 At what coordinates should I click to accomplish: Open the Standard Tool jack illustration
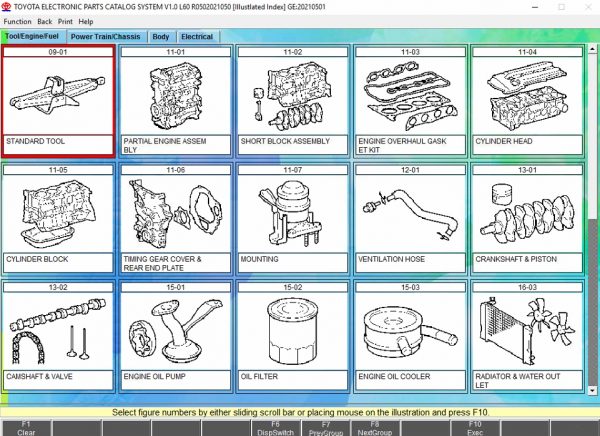click(58, 96)
